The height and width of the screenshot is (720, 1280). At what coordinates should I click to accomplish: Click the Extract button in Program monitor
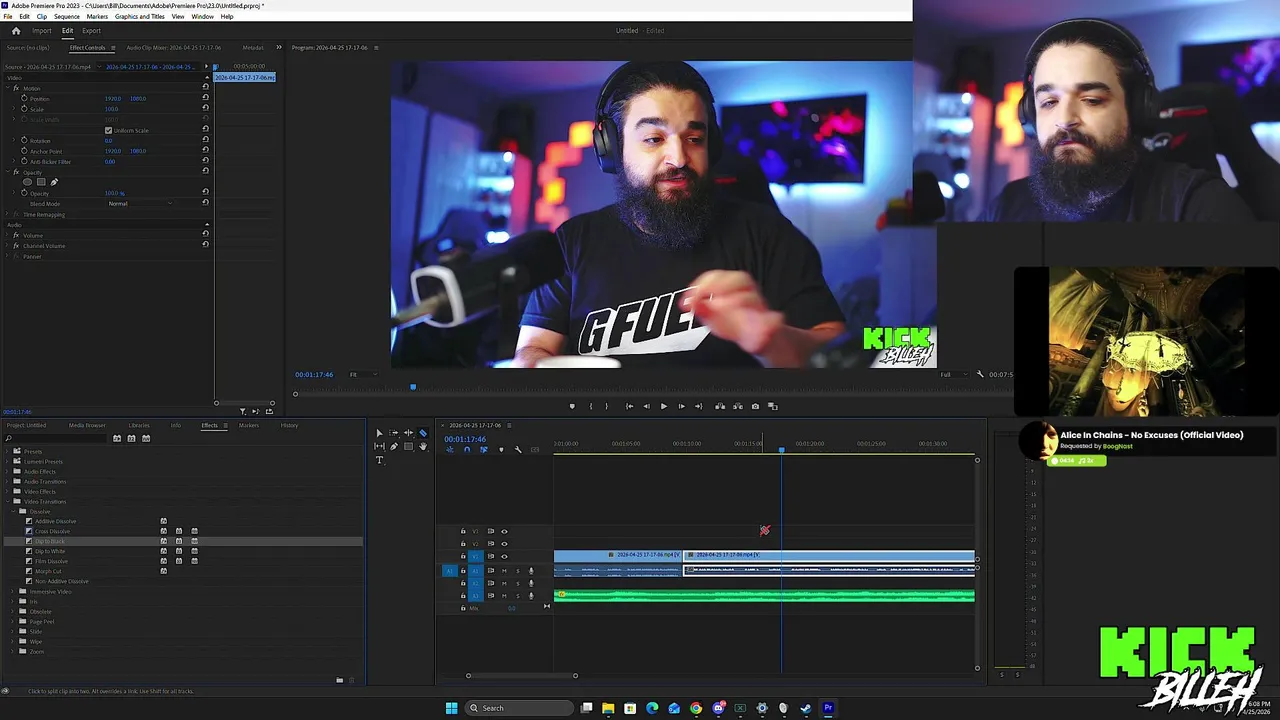(x=738, y=406)
